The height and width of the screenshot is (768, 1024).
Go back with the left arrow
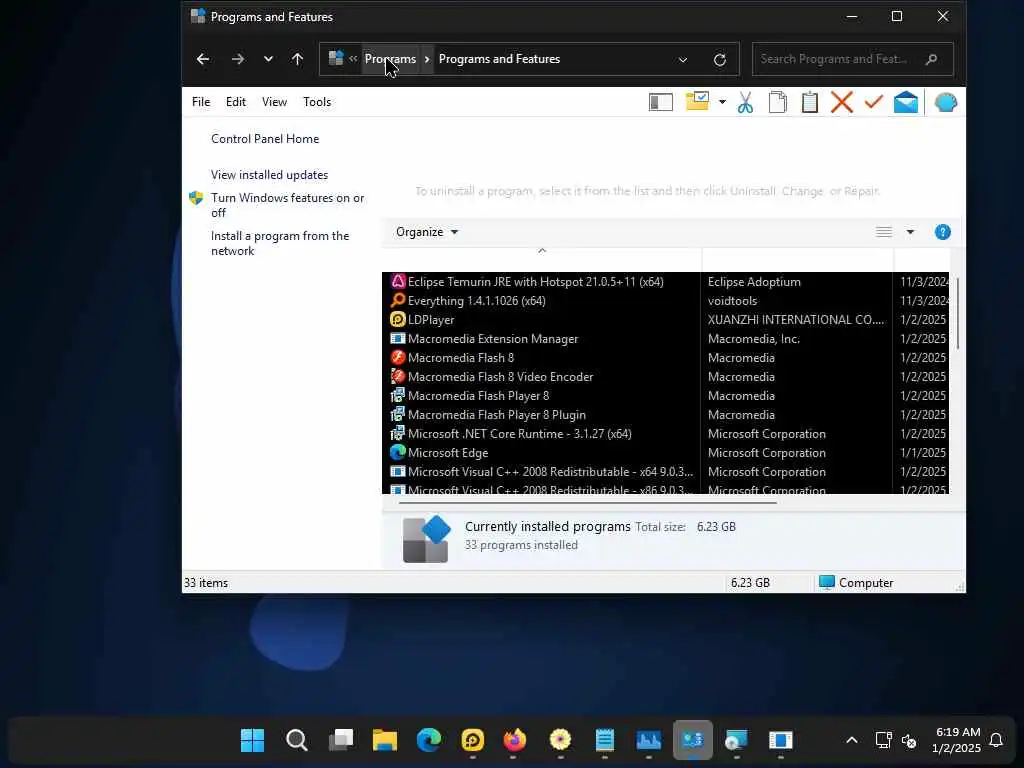coord(202,59)
